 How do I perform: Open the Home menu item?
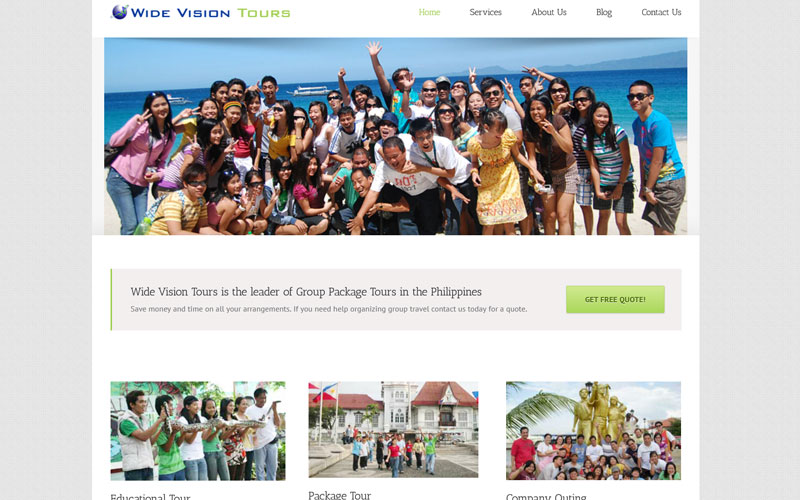pyautogui.click(x=429, y=12)
